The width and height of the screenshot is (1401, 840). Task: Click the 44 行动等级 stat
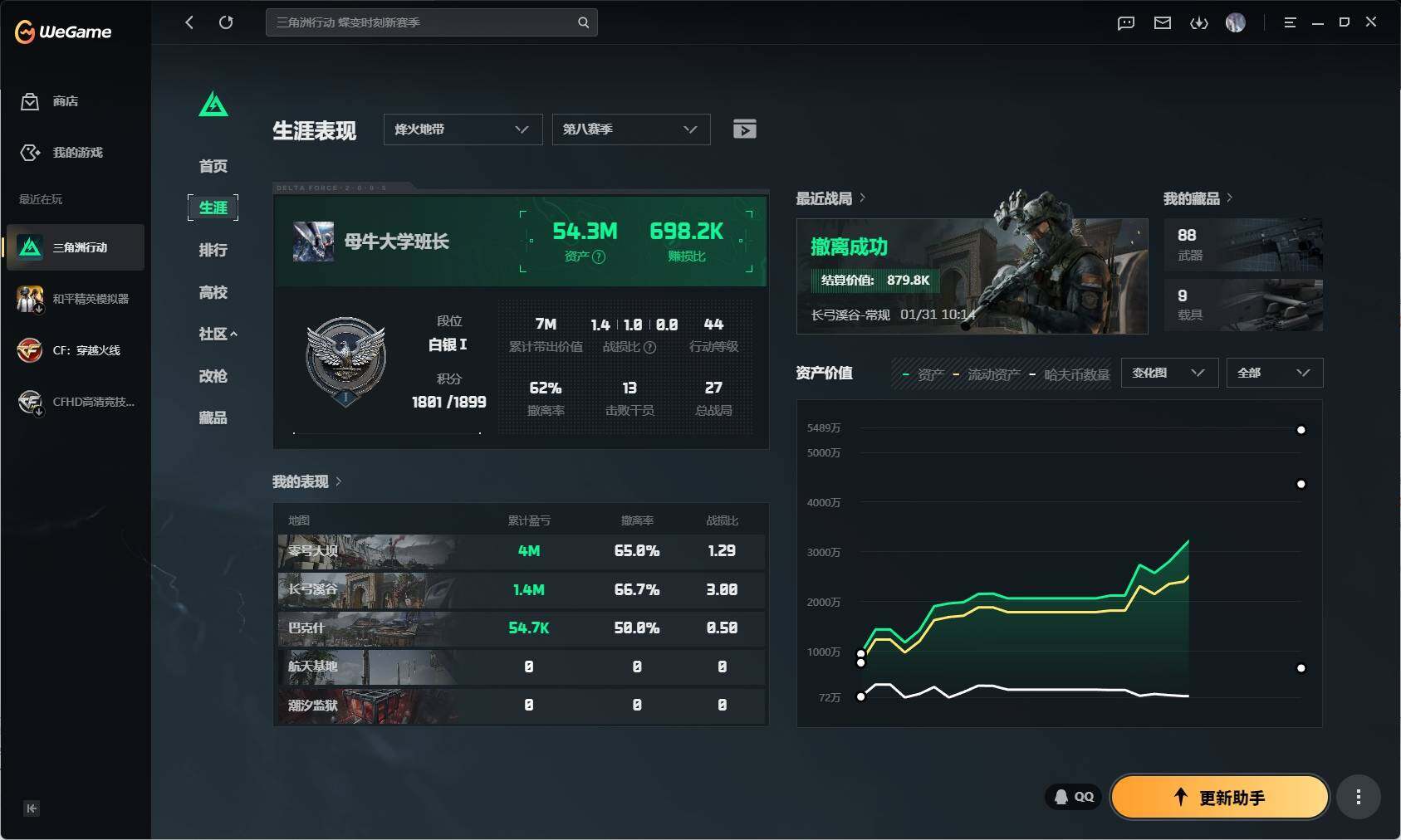pyautogui.click(x=713, y=334)
